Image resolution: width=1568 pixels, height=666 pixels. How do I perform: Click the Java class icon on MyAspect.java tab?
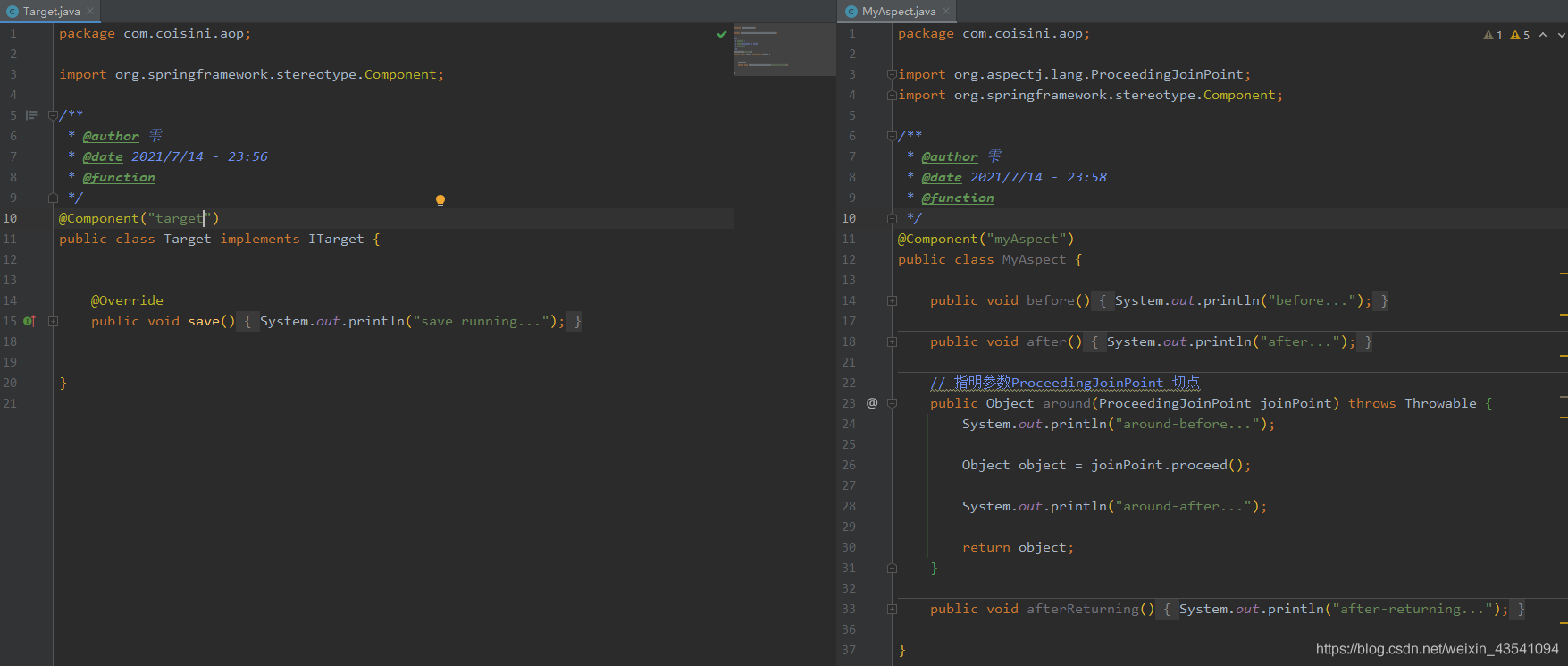pos(851,12)
